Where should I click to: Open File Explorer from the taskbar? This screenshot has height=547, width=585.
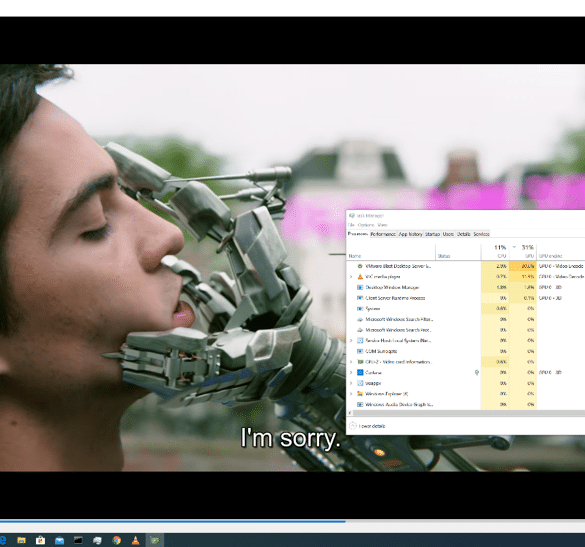pyautogui.click(x=21, y=540)
